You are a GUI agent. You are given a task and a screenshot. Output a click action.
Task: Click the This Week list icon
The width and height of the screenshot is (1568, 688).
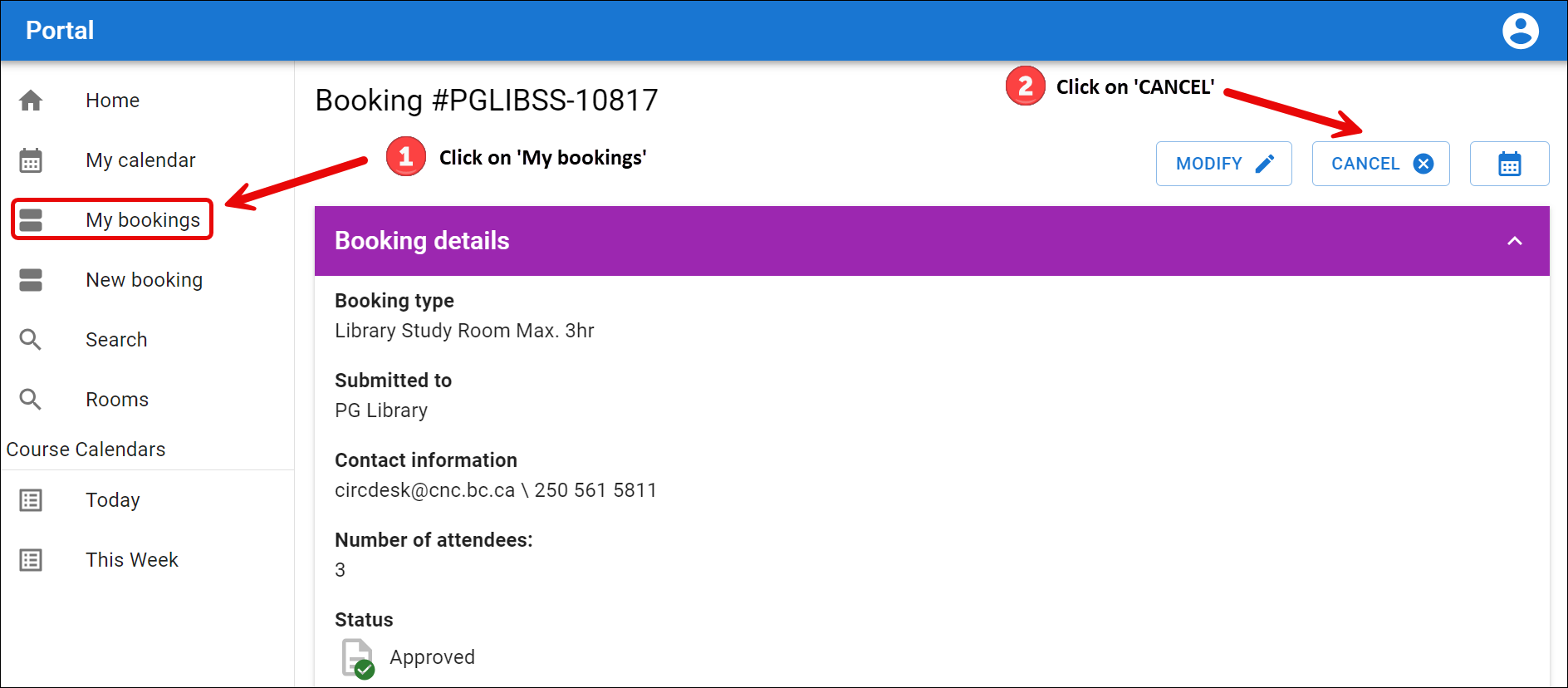pyautogui.click(x=31, y=560)
